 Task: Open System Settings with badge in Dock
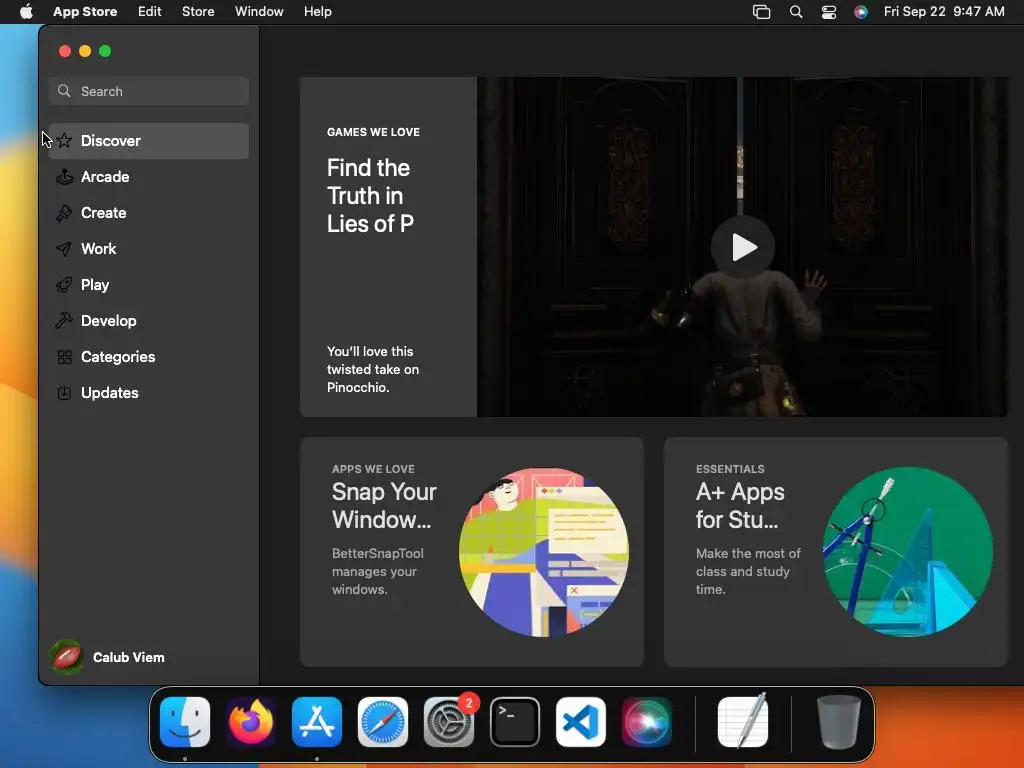tap(449, 722)
